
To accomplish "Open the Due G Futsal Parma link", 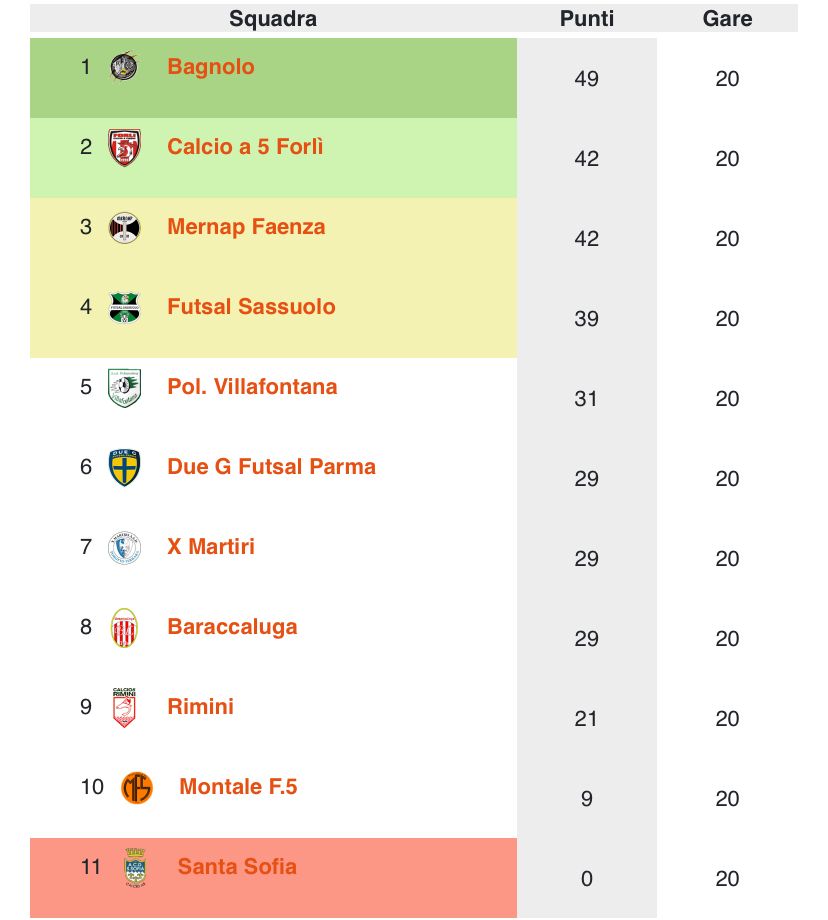I will click(x=271, y=467).
